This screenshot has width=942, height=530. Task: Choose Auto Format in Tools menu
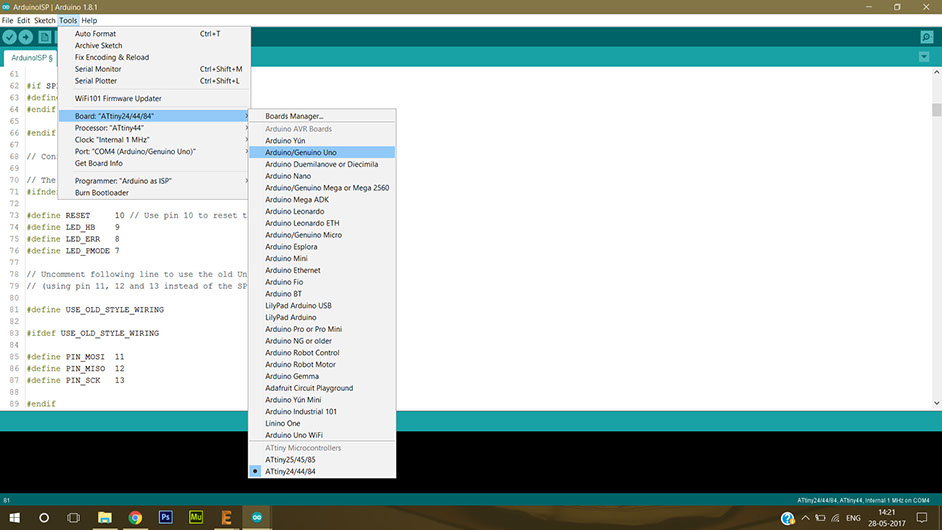[154, 34]
